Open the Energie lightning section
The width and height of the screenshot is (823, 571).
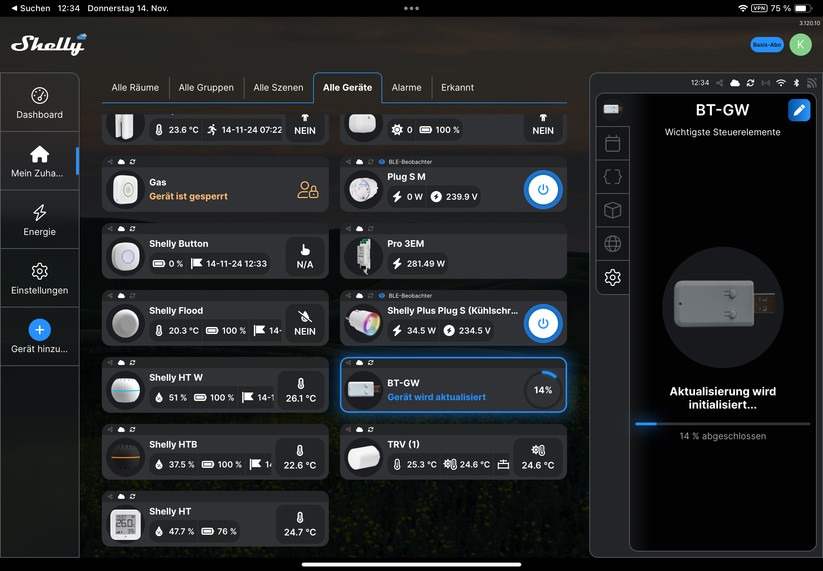(x=39, y=220)
